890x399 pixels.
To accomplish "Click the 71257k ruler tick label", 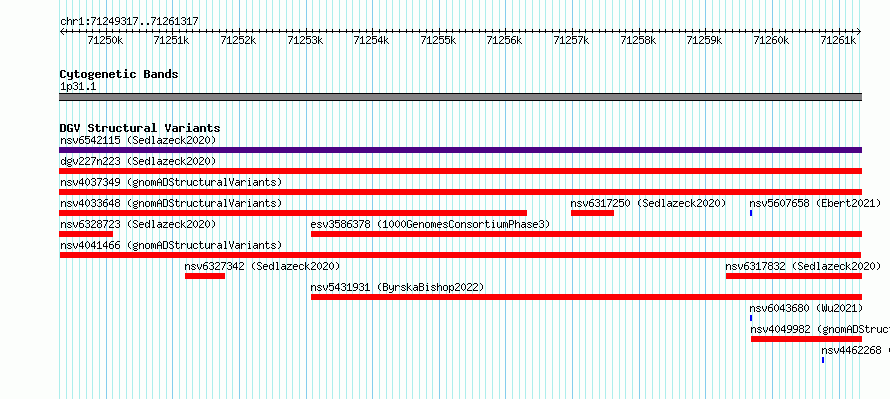I will (x=571, y=40).
